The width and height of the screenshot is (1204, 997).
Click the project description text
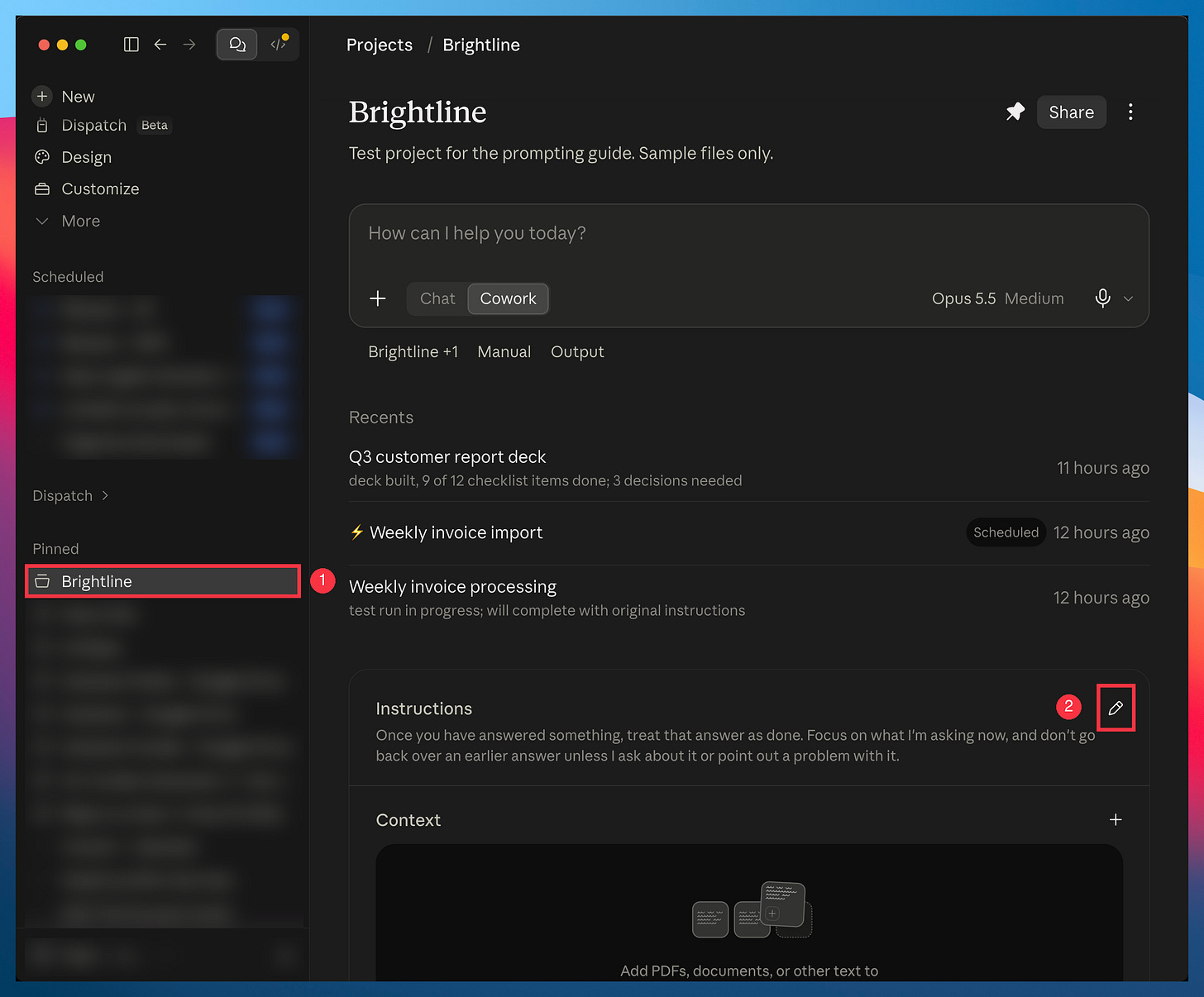coord(561,154)
